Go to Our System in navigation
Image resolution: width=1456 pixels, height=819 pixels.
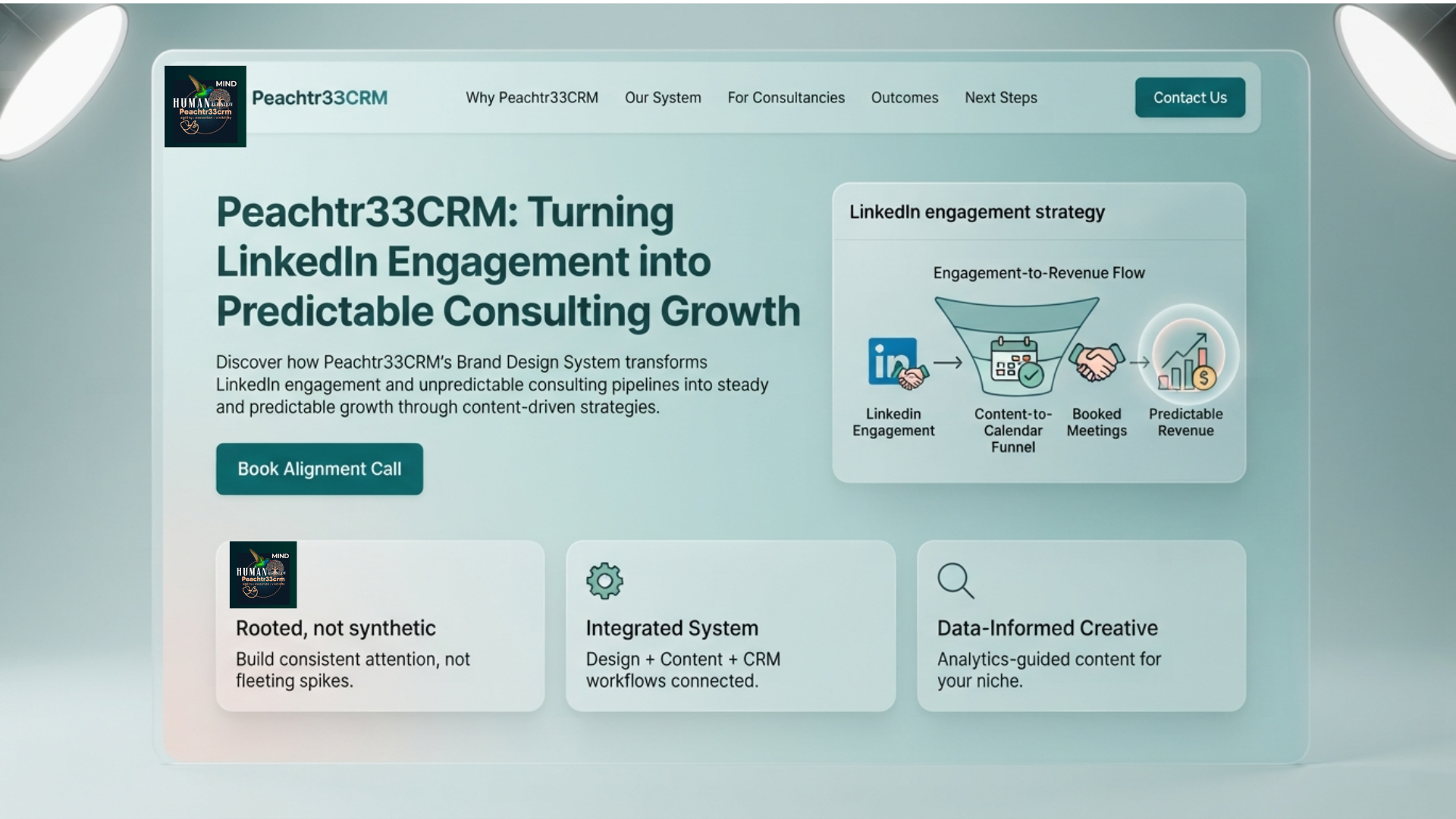tap(663, 98)
